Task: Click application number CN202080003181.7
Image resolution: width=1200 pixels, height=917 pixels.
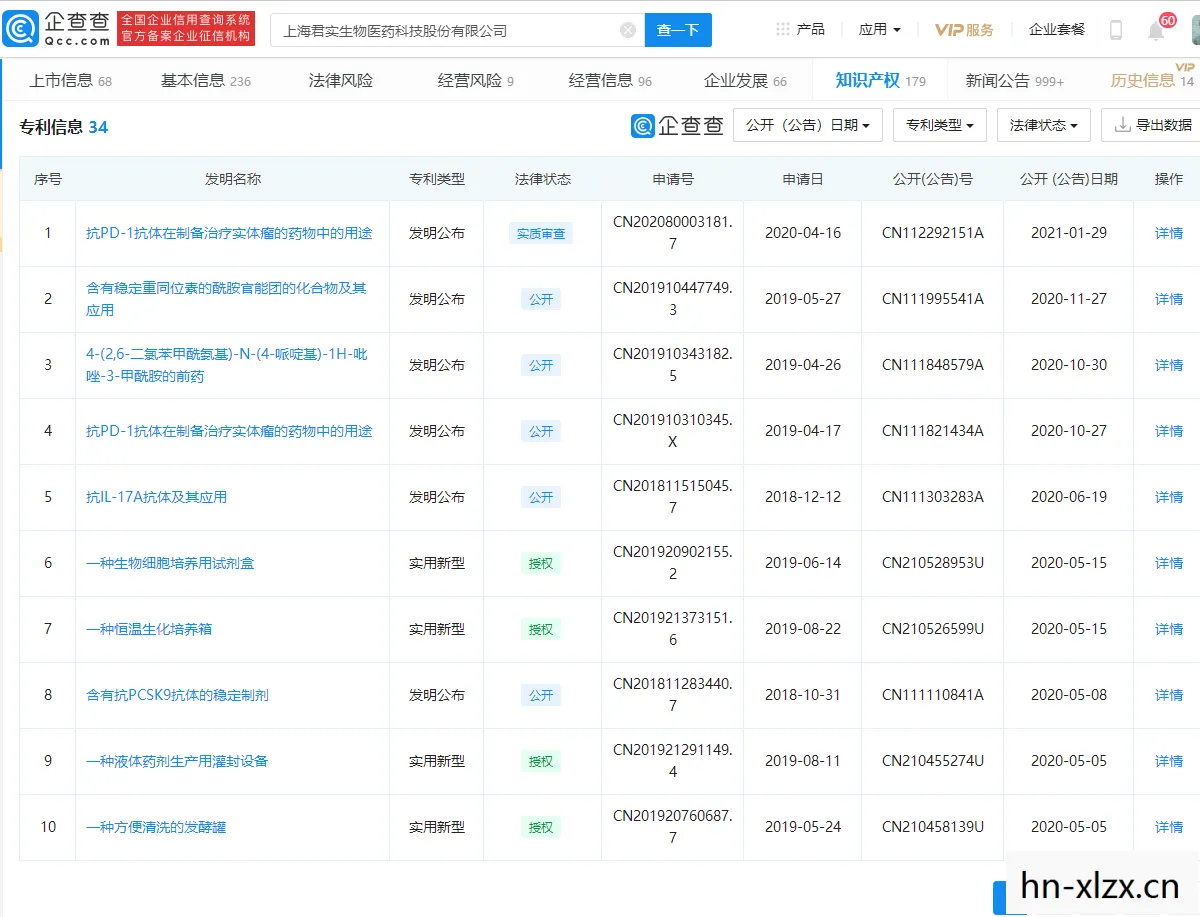Action: click(673, 233)
